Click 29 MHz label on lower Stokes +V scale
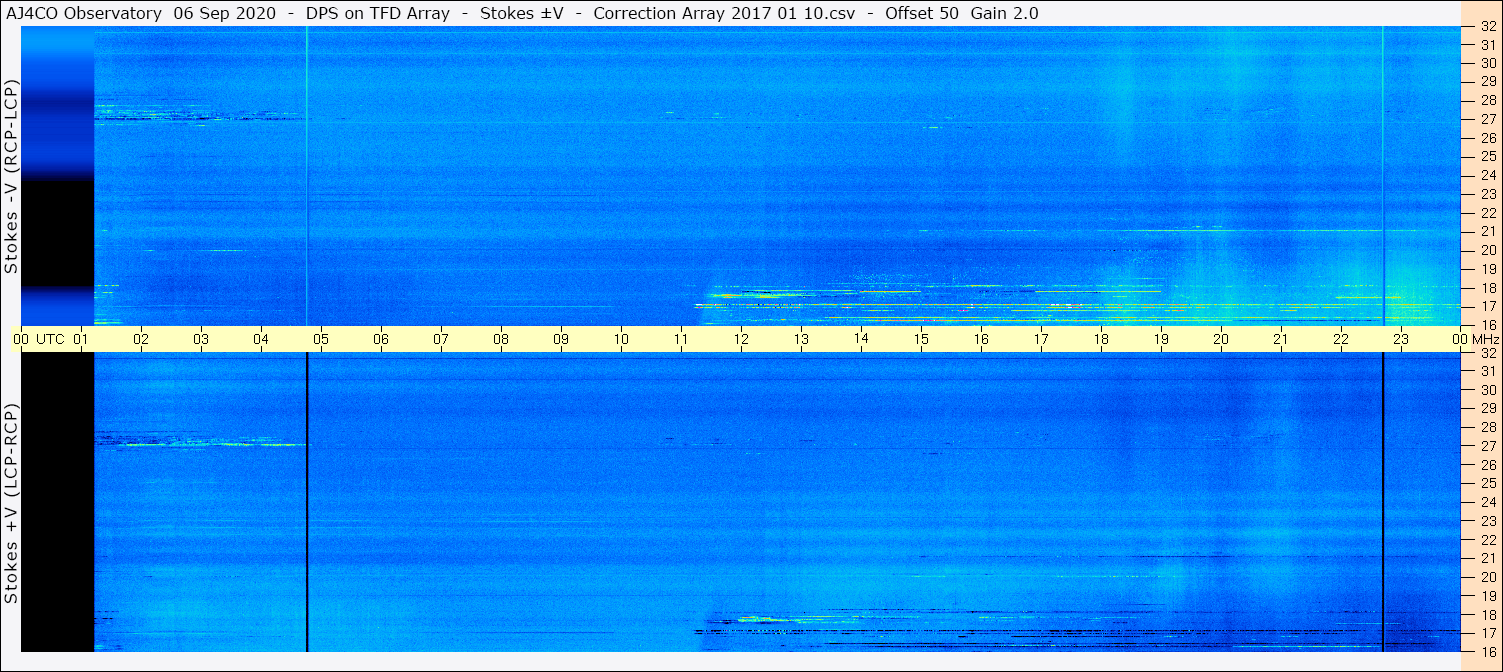The image size is (1503, 672). click(1487, 408)
